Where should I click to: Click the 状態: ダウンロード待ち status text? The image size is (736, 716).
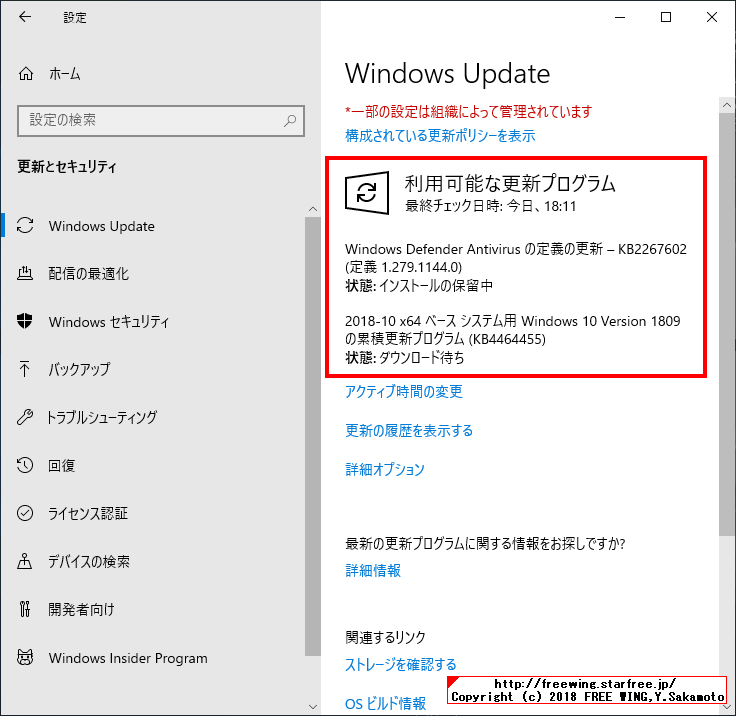click(405, 358)
